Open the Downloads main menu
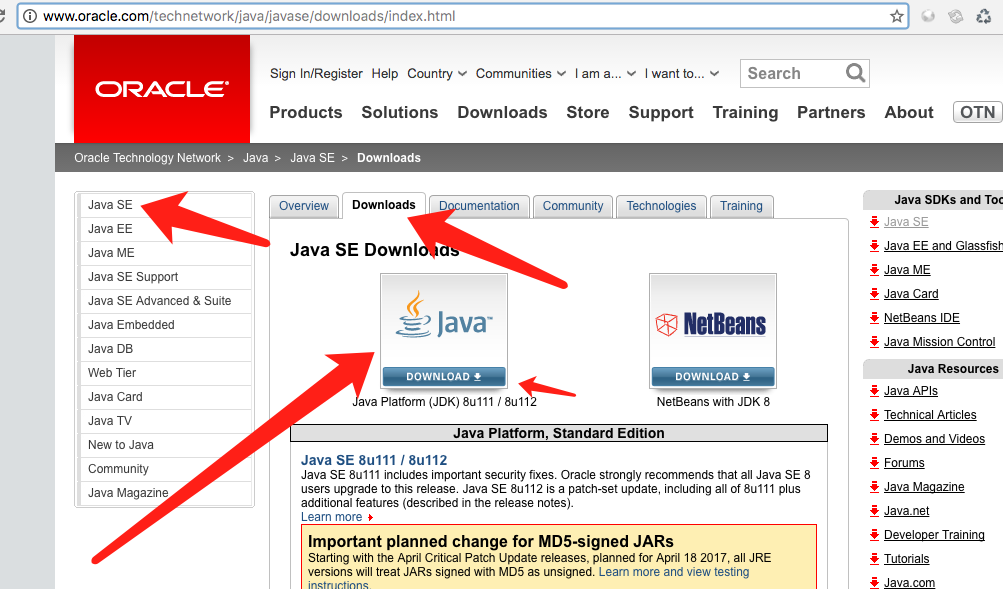The height and width of the screenshot is (589, 1003). click(502, 112)
